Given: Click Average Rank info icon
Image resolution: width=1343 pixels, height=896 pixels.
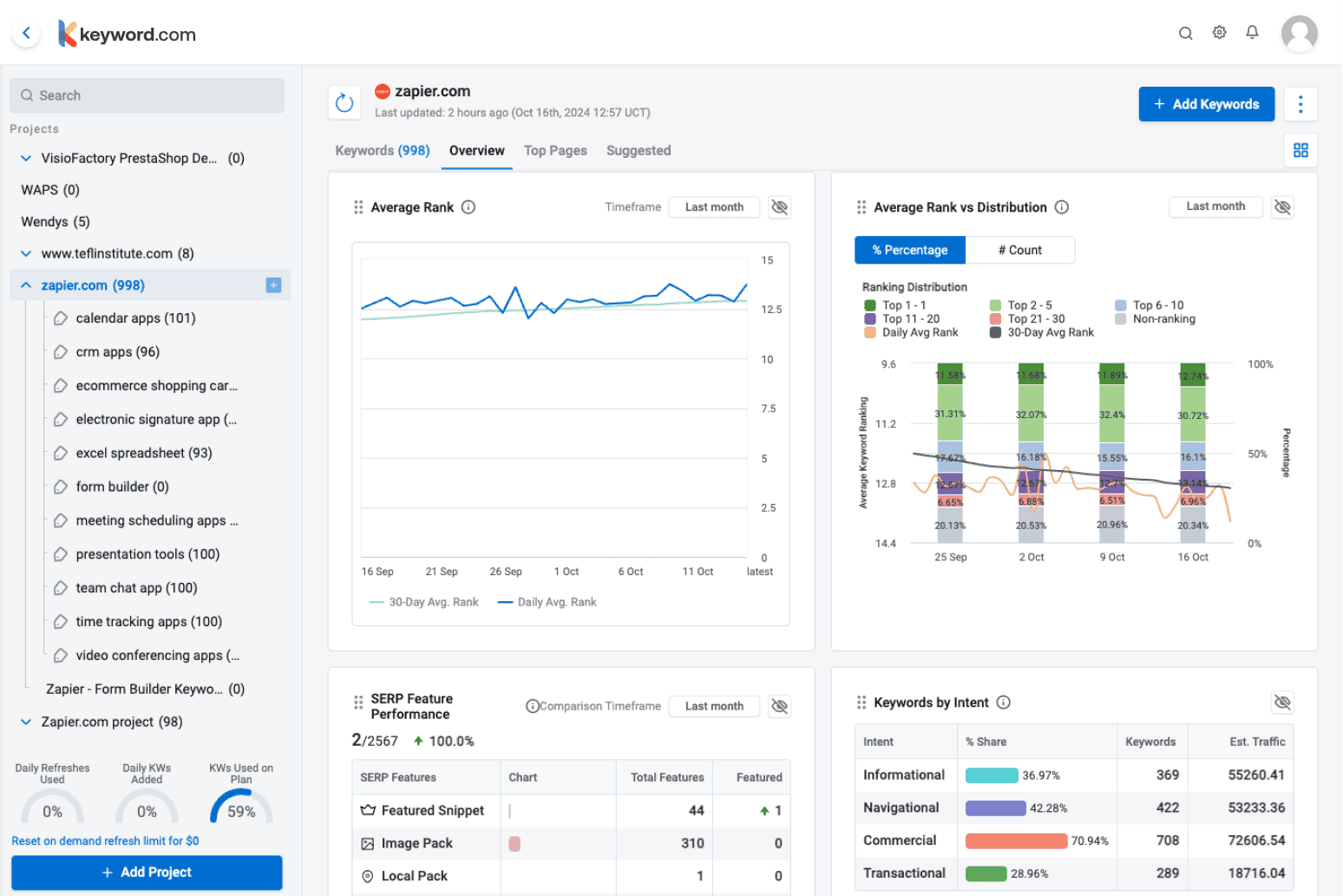Looking at the screenshot, I should point(468,207).
